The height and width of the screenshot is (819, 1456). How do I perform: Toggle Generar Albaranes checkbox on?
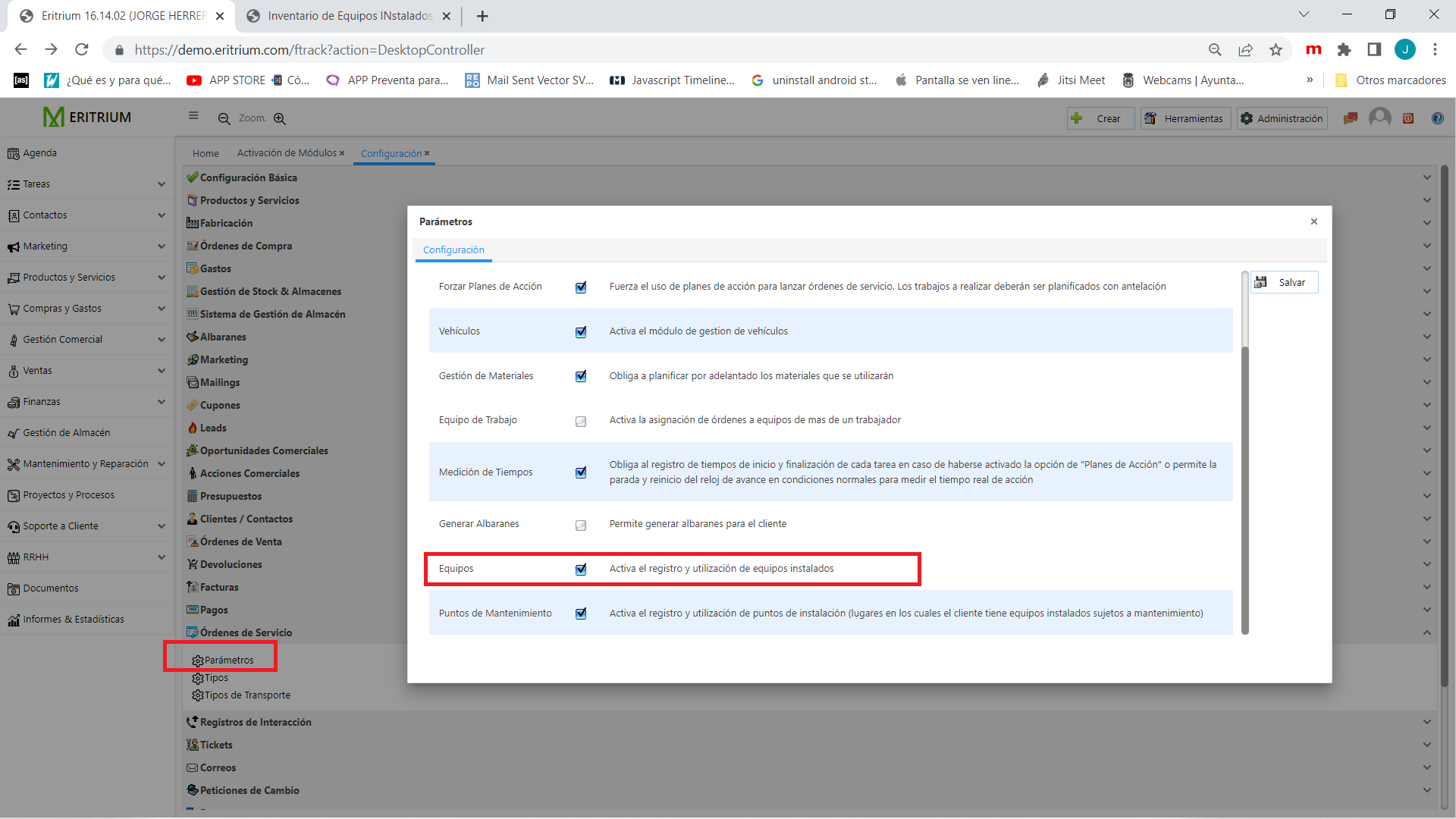click(x=581, y=524)
